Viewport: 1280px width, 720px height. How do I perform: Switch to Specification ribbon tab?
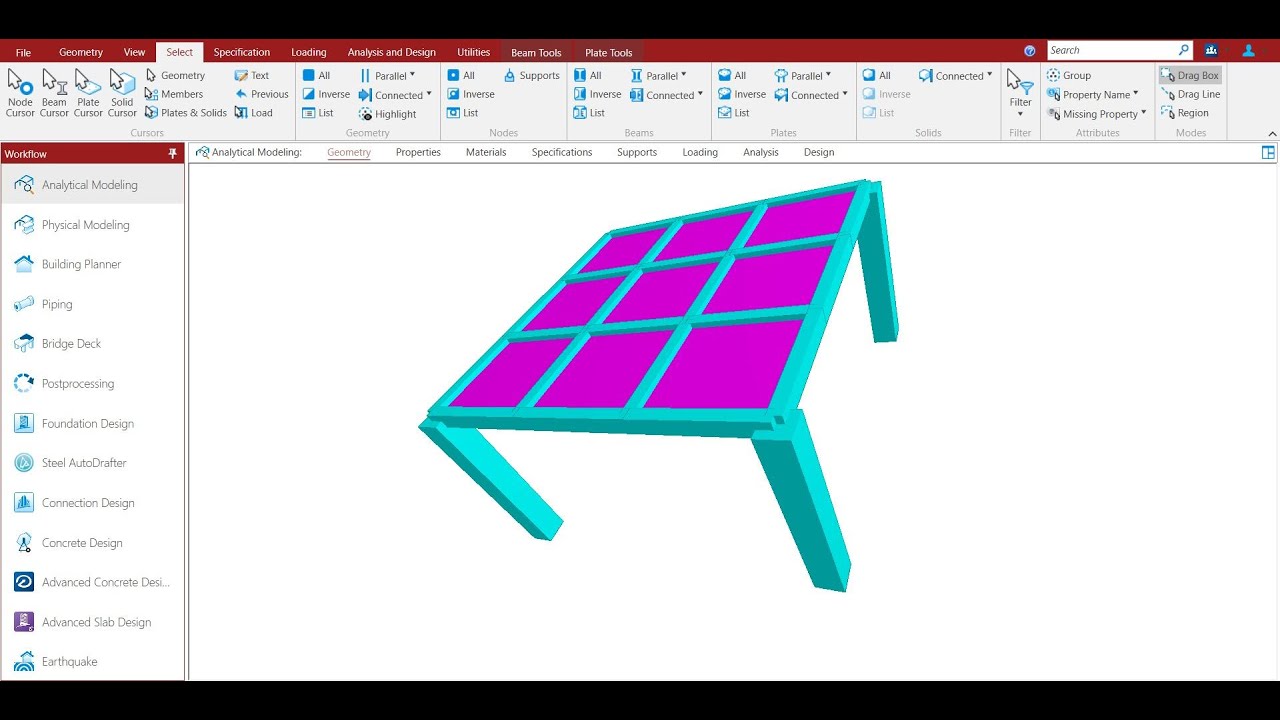(x=242, y=52)
